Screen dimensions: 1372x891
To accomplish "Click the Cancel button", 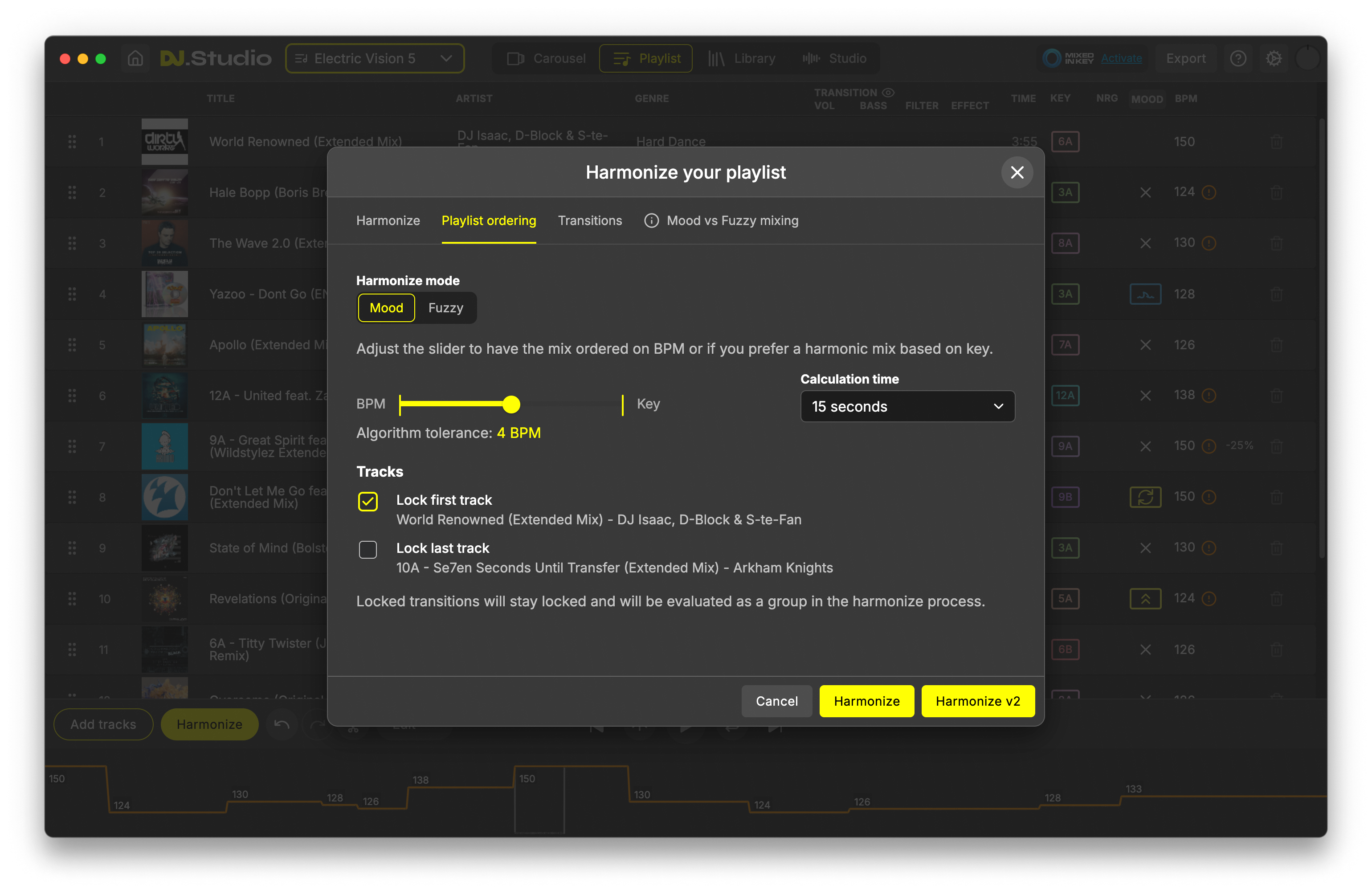I will point(776,701).
